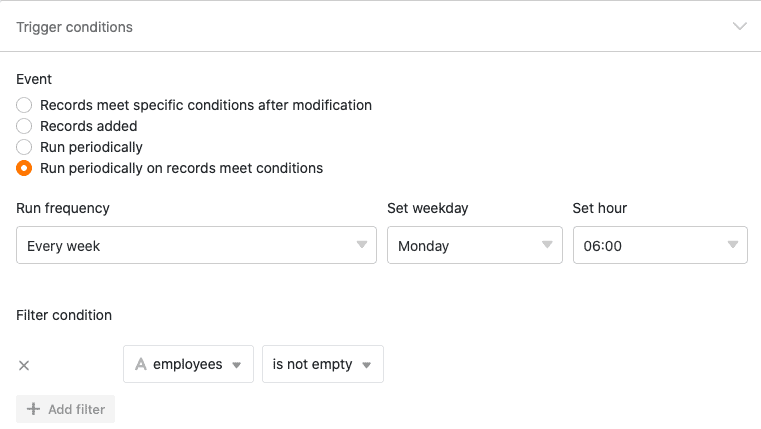The image size is (761, 429).
Task: Click the Add filter button
Action: [66, 409]
